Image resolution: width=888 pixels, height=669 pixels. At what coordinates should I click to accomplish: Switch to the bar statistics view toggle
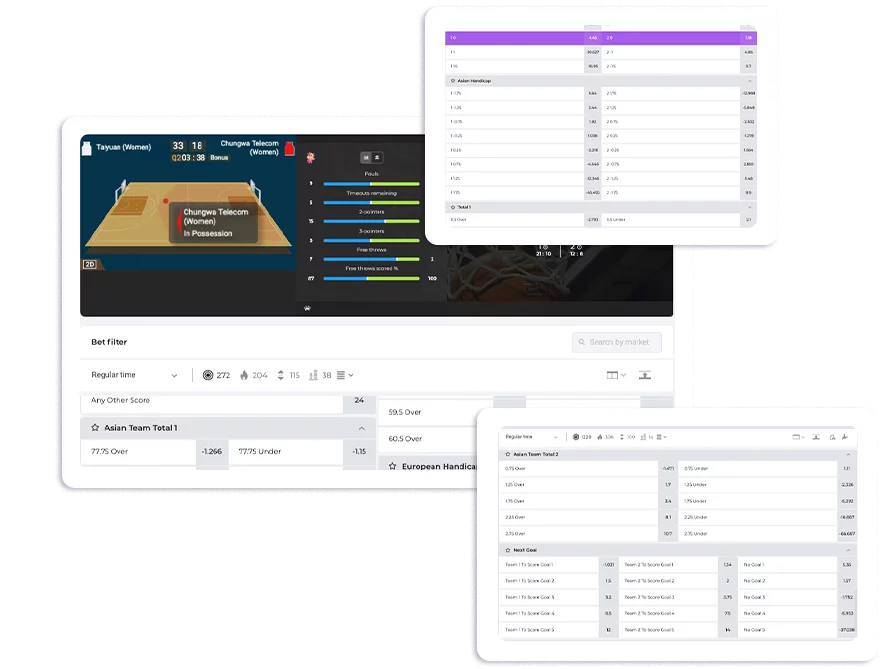pyautogui.click(x=366, y=158)
